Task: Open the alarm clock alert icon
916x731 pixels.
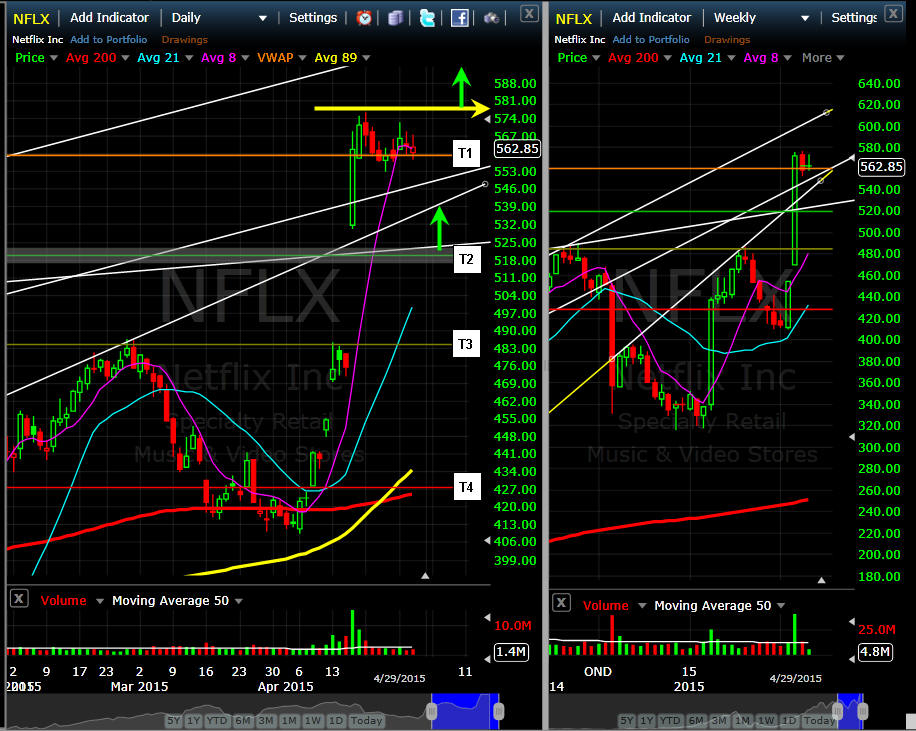Action: pyautogui.click(x=365, y=18)
